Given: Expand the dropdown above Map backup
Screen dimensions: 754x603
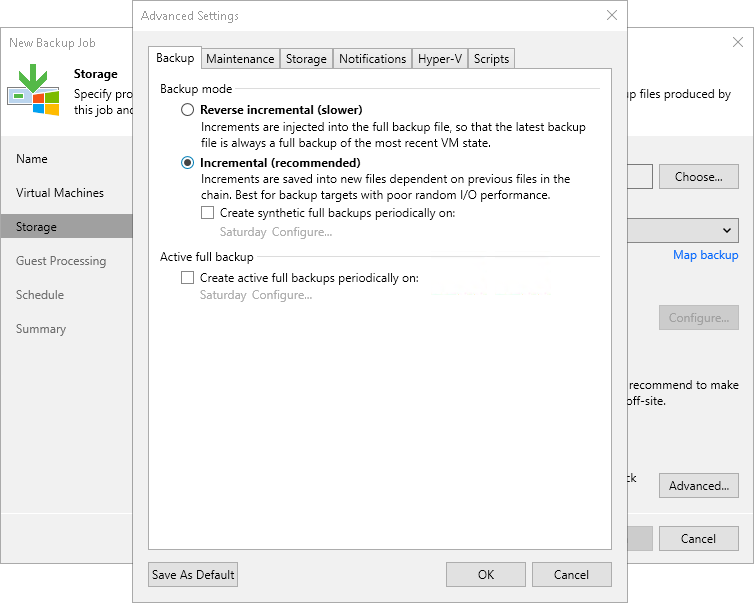Looking at the screenshot, I should [683, 231].
